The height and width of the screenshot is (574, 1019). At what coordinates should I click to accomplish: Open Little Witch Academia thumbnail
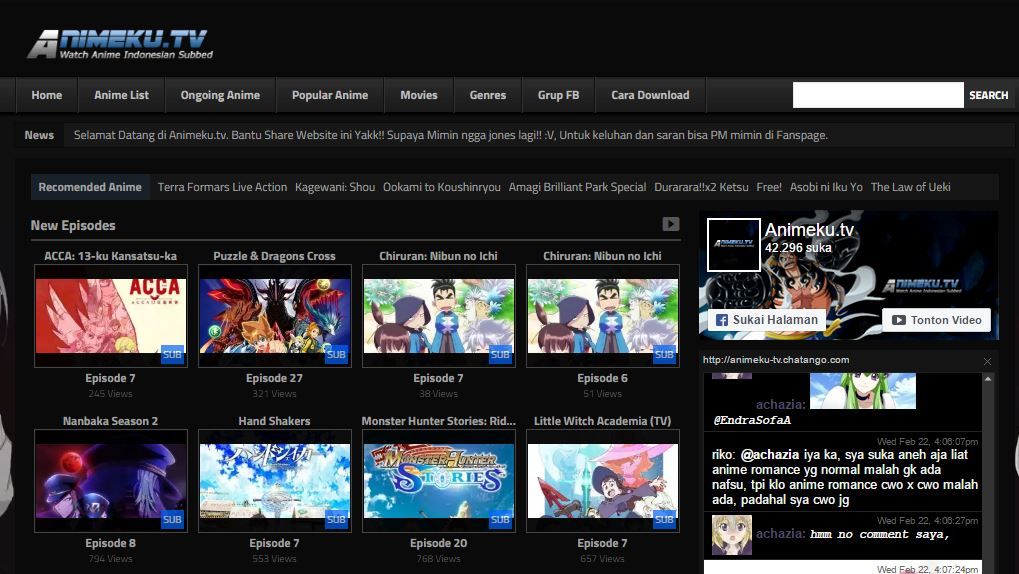point(602,481)
